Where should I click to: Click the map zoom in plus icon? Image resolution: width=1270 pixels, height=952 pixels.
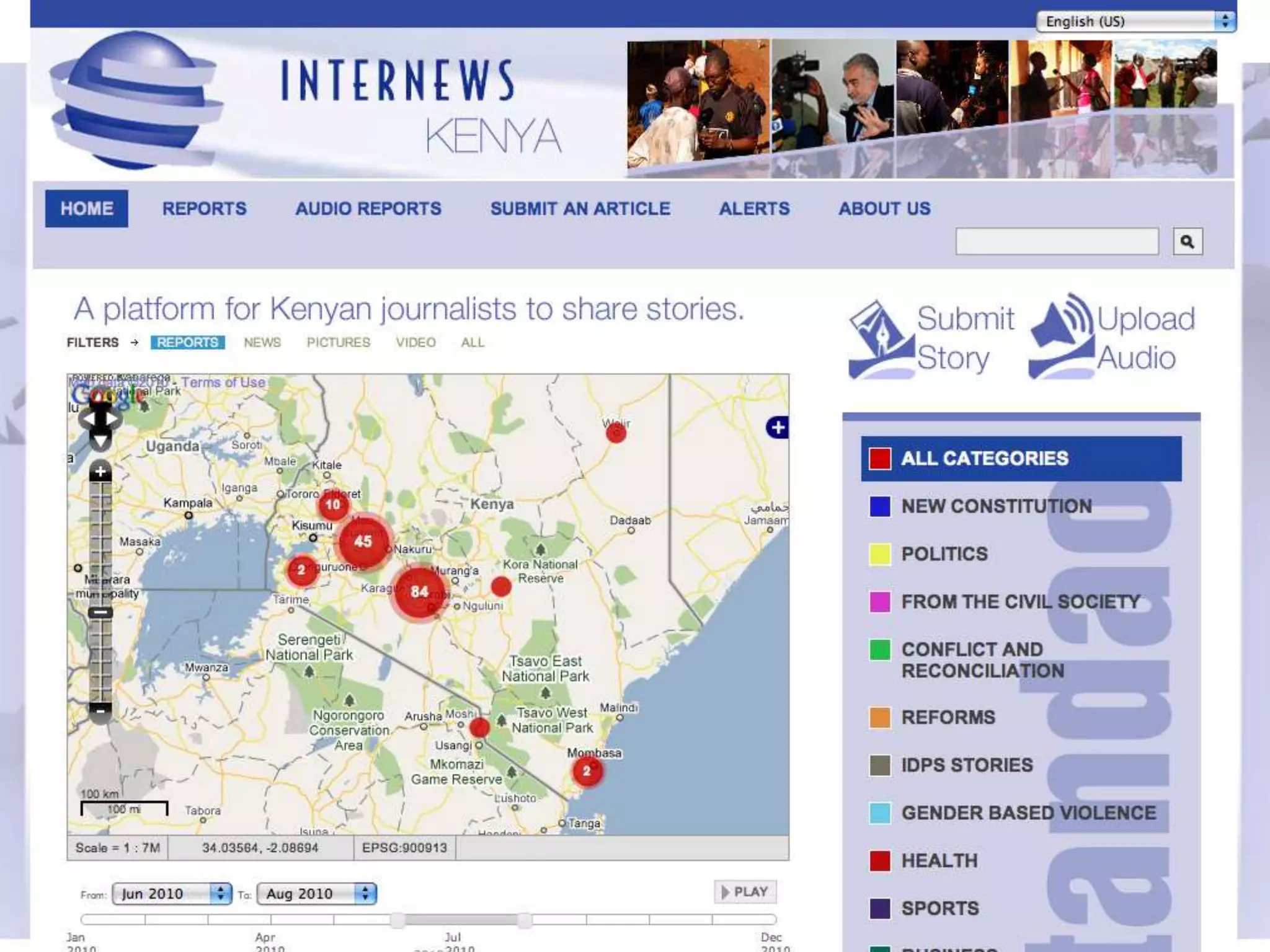(x=100, y=472)
